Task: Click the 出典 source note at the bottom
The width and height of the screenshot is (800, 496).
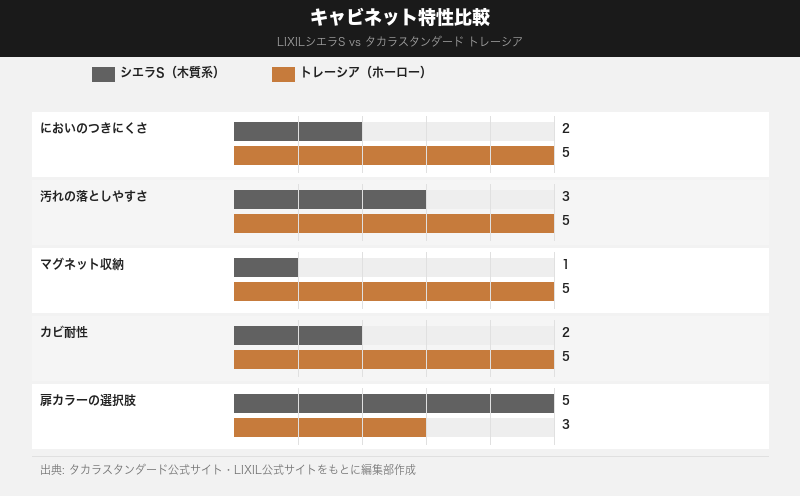Action: coord(228,469)
